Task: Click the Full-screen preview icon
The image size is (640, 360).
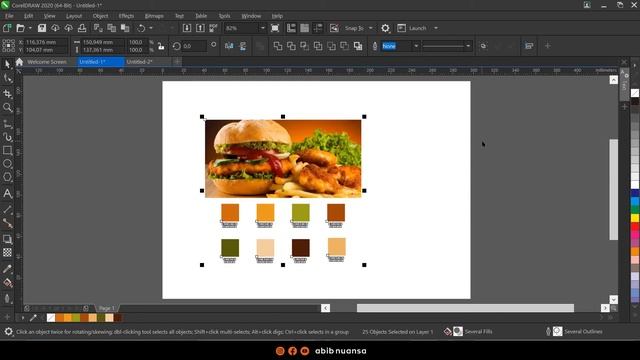Action: 275,28
